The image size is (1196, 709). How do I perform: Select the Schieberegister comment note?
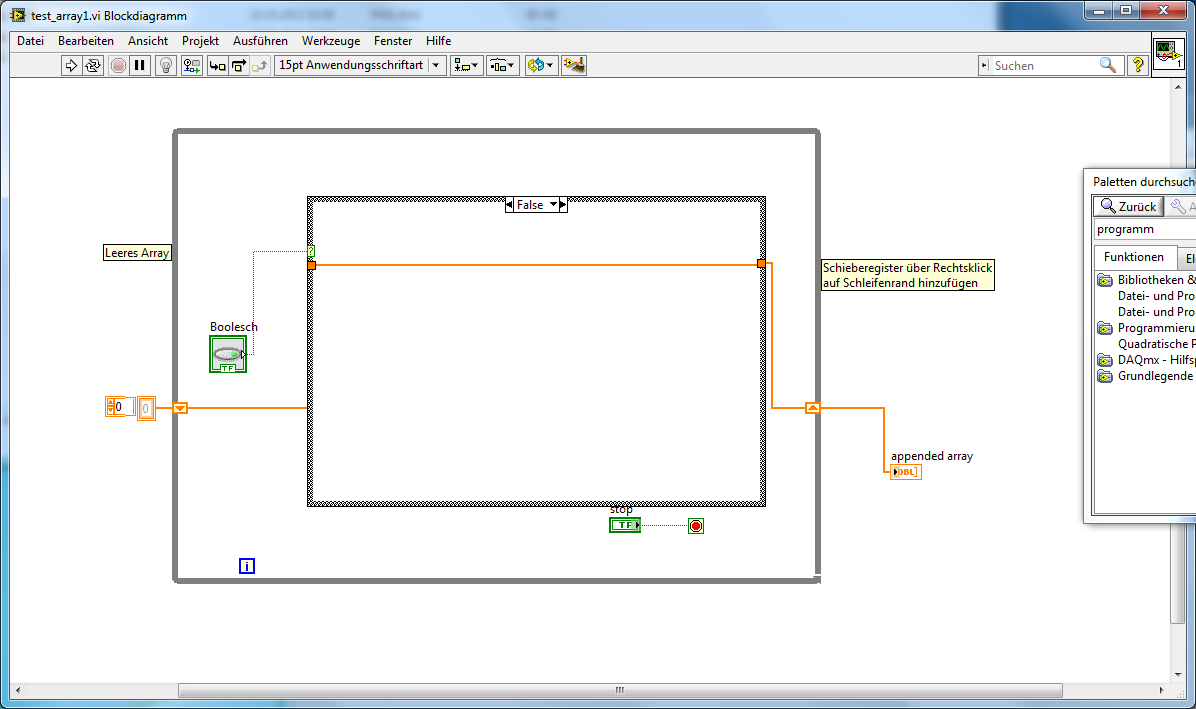click(908, 275)
